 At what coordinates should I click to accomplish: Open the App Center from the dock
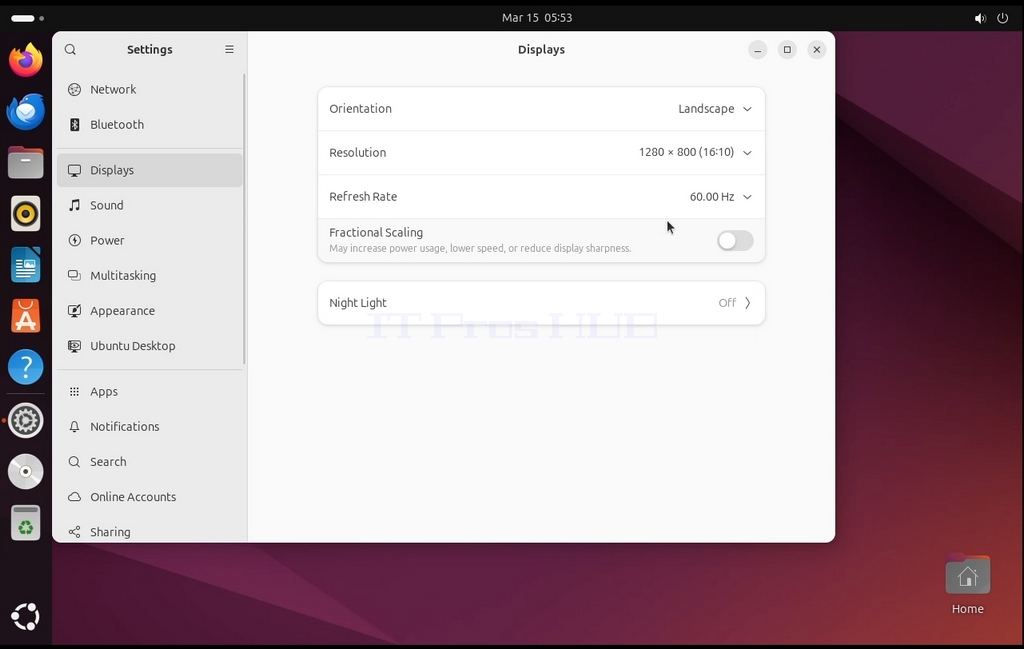[25, 316]
